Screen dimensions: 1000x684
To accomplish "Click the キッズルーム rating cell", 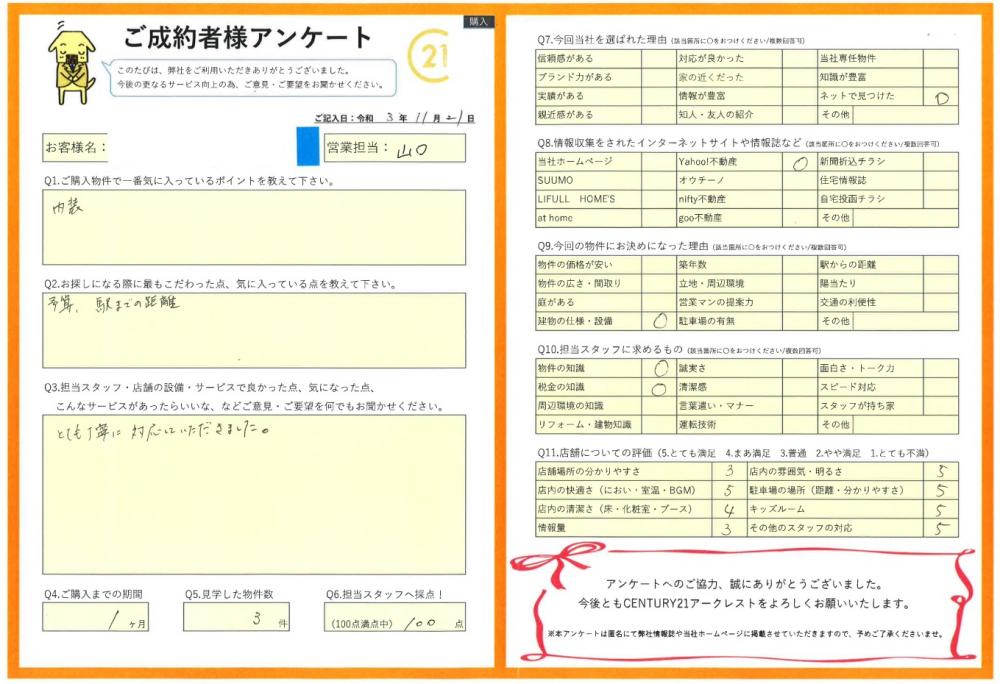I will 940,510.
